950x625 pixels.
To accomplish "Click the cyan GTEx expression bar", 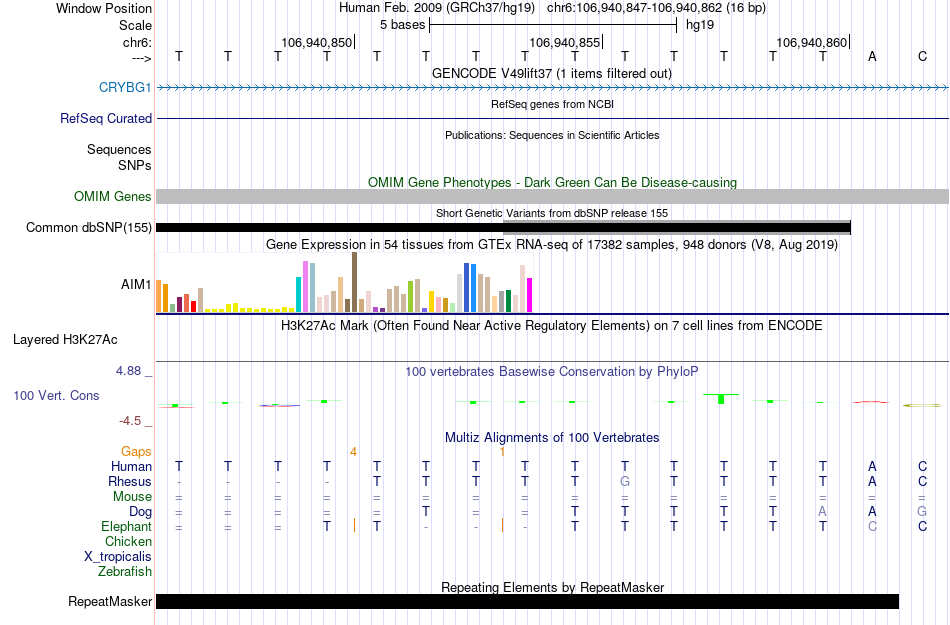I will coord(299,294).
